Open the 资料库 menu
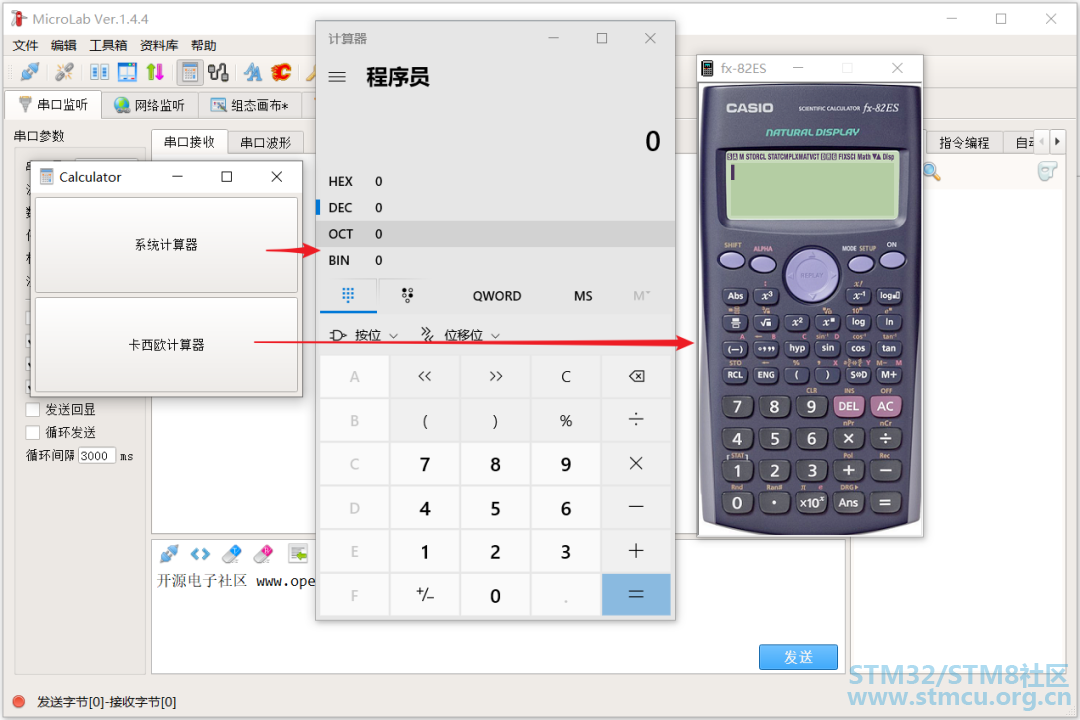This screenshot has width=1080, height=720. pyautogui.click(x=158, y=45)
